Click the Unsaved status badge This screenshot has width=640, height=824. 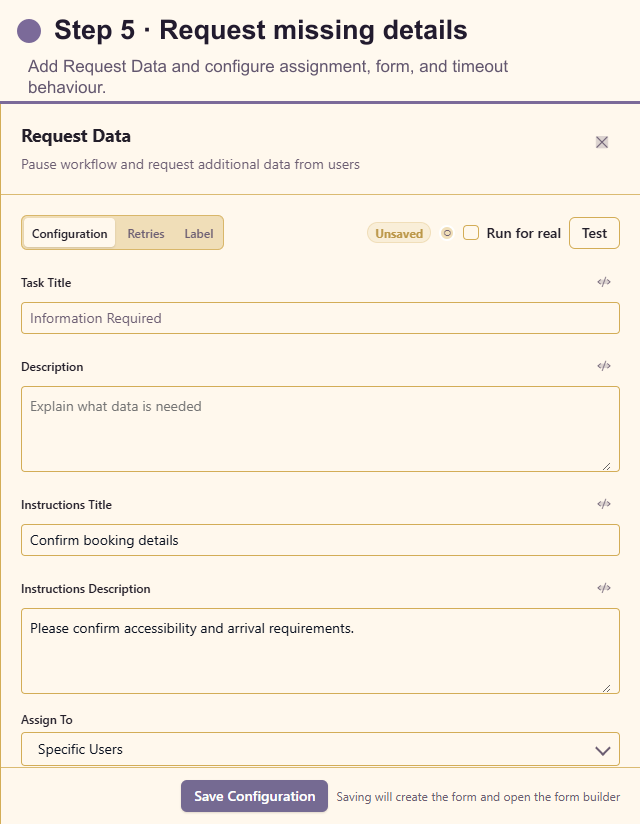[x=399, y=233]
